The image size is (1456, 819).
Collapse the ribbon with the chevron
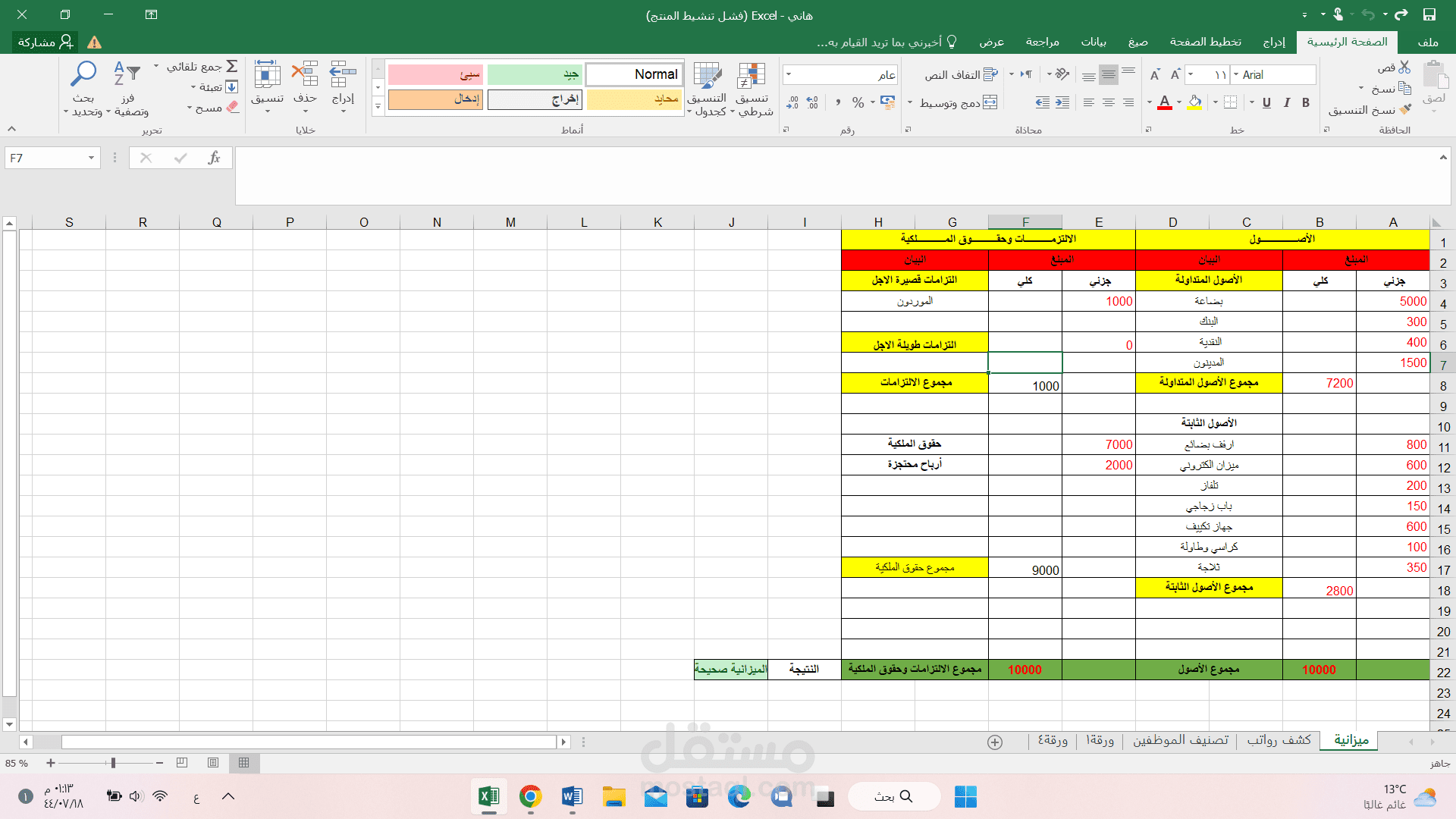tap(11, 129)
